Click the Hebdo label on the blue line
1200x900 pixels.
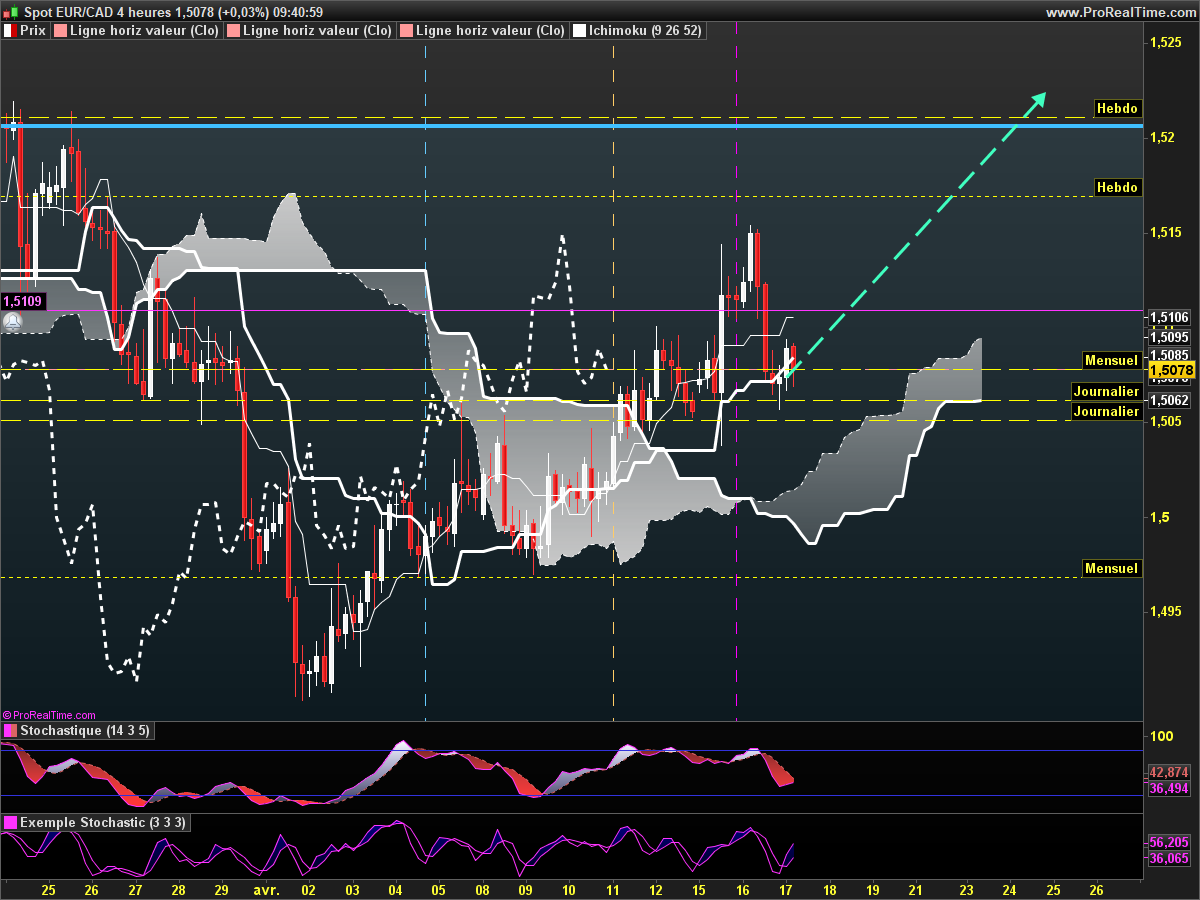[x=1116, y=108]
